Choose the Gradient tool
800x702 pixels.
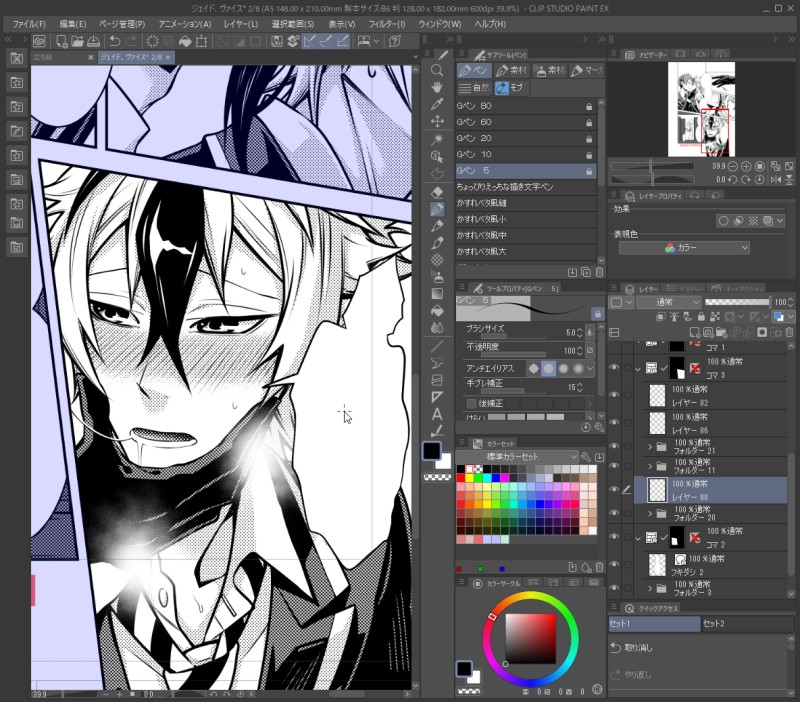(437, 294)
